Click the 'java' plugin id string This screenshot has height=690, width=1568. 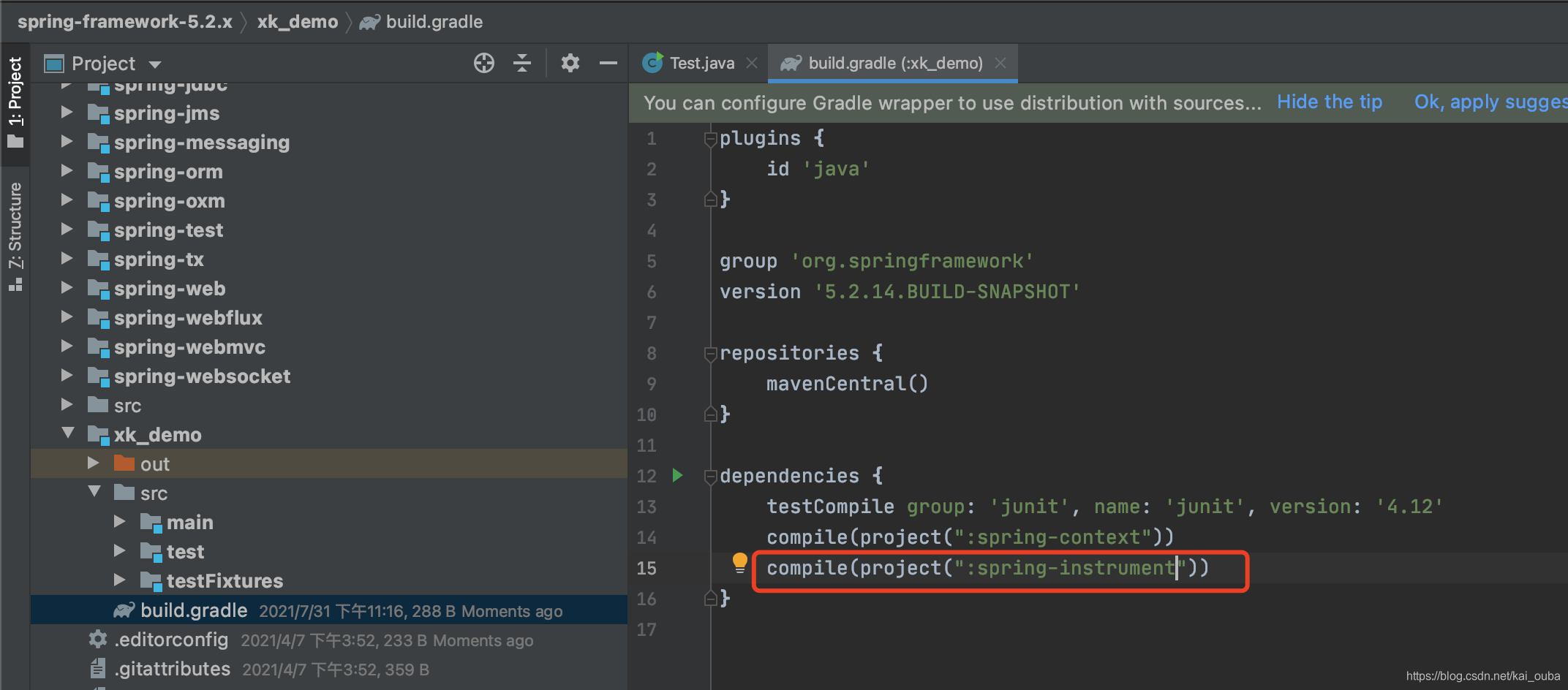click(x=836, y=169)
